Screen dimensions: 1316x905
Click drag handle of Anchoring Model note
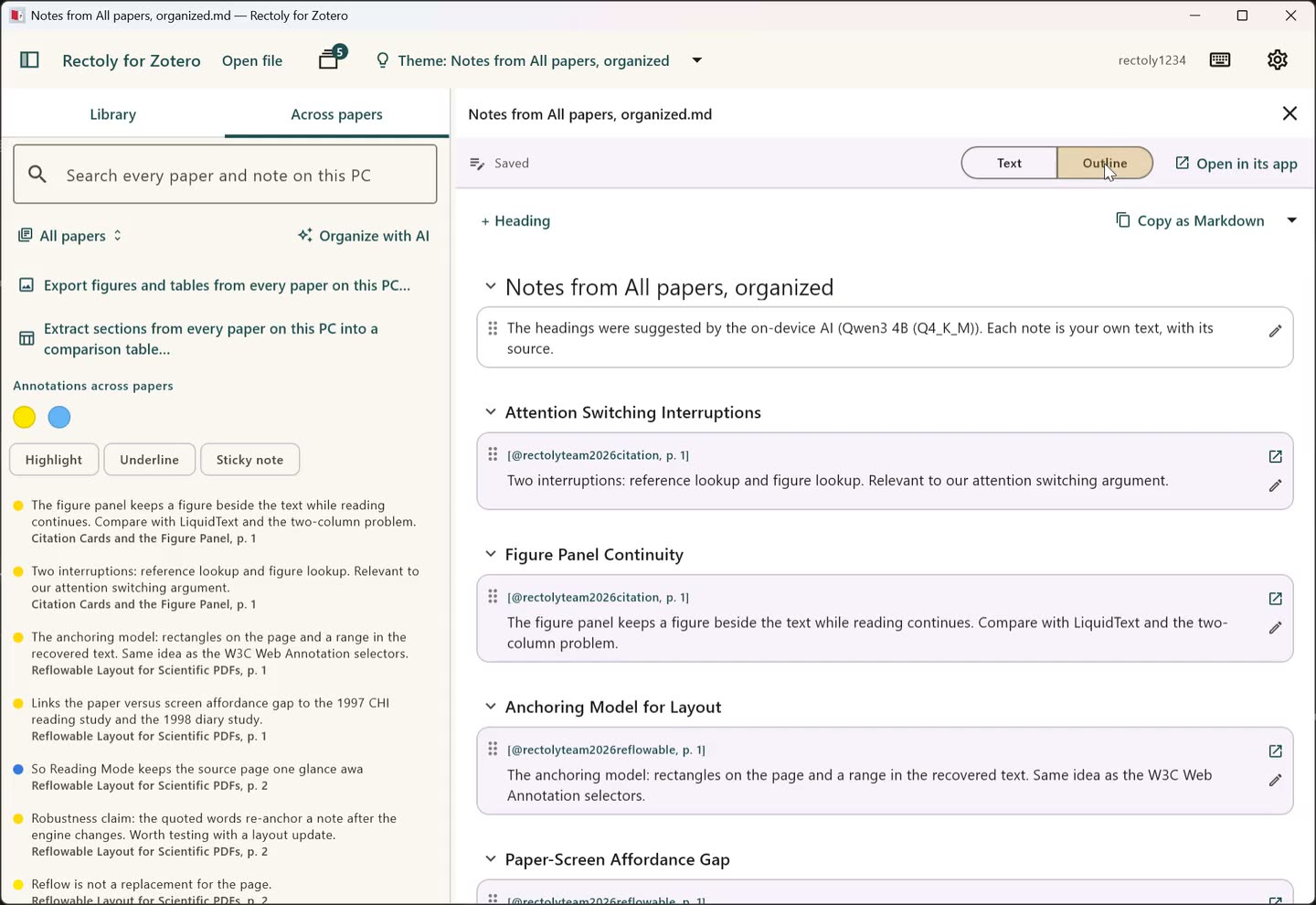point(493,749)
